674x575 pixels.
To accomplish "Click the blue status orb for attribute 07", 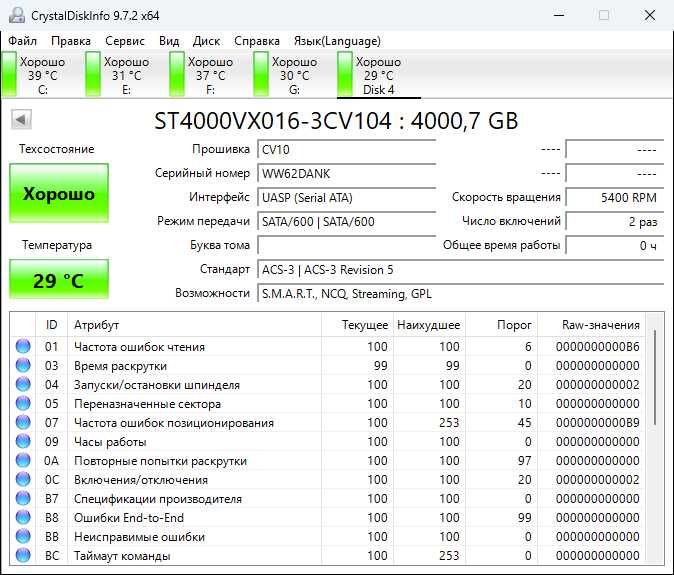I will tap(23, 422).
